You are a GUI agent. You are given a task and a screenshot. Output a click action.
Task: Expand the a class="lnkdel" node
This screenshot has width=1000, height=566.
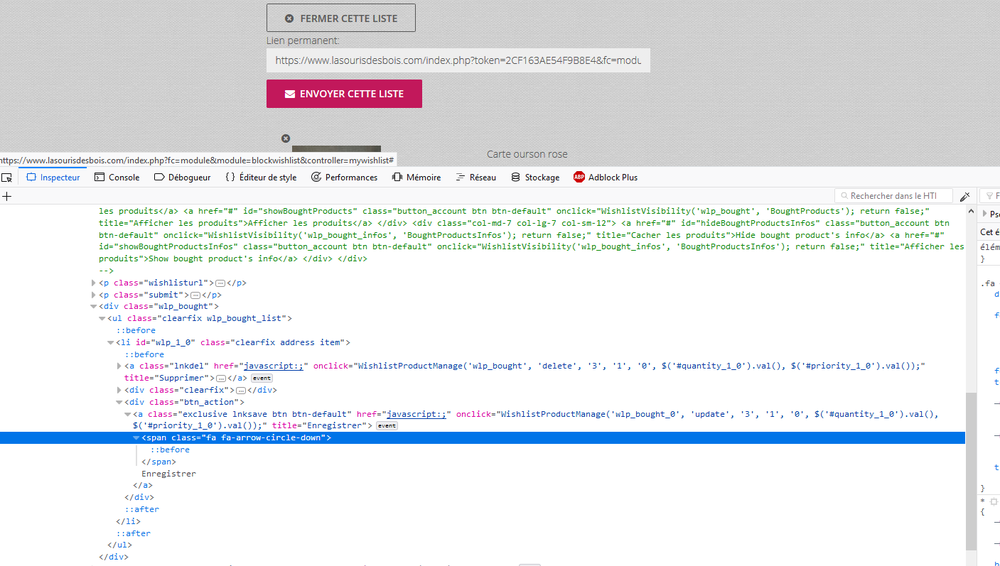119,366
